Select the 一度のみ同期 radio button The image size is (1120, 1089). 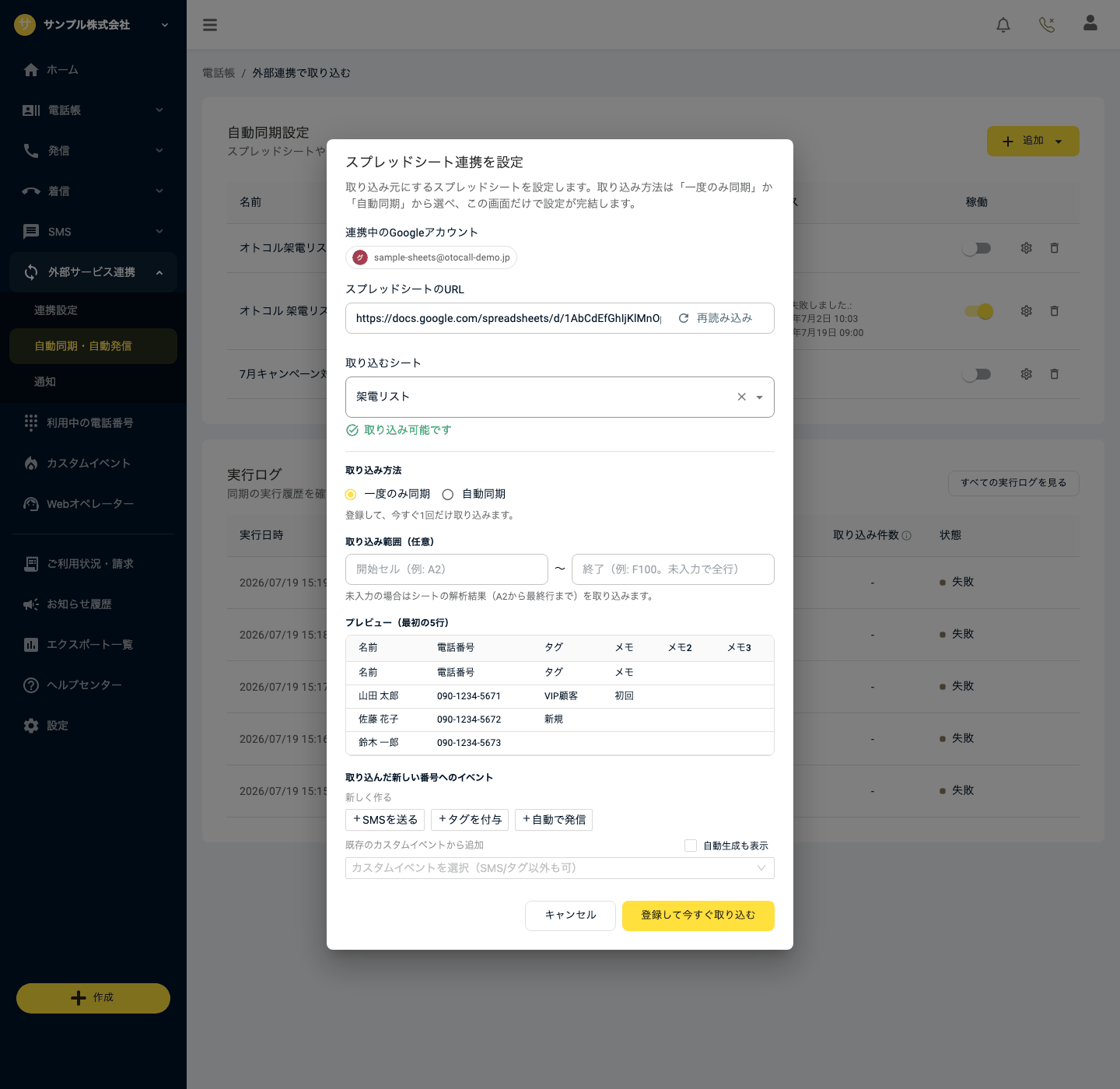coord(351,495)
